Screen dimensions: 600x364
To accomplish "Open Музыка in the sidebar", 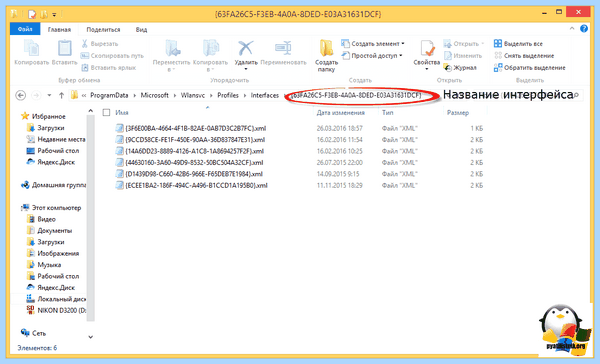I will (x=44, y=265).
